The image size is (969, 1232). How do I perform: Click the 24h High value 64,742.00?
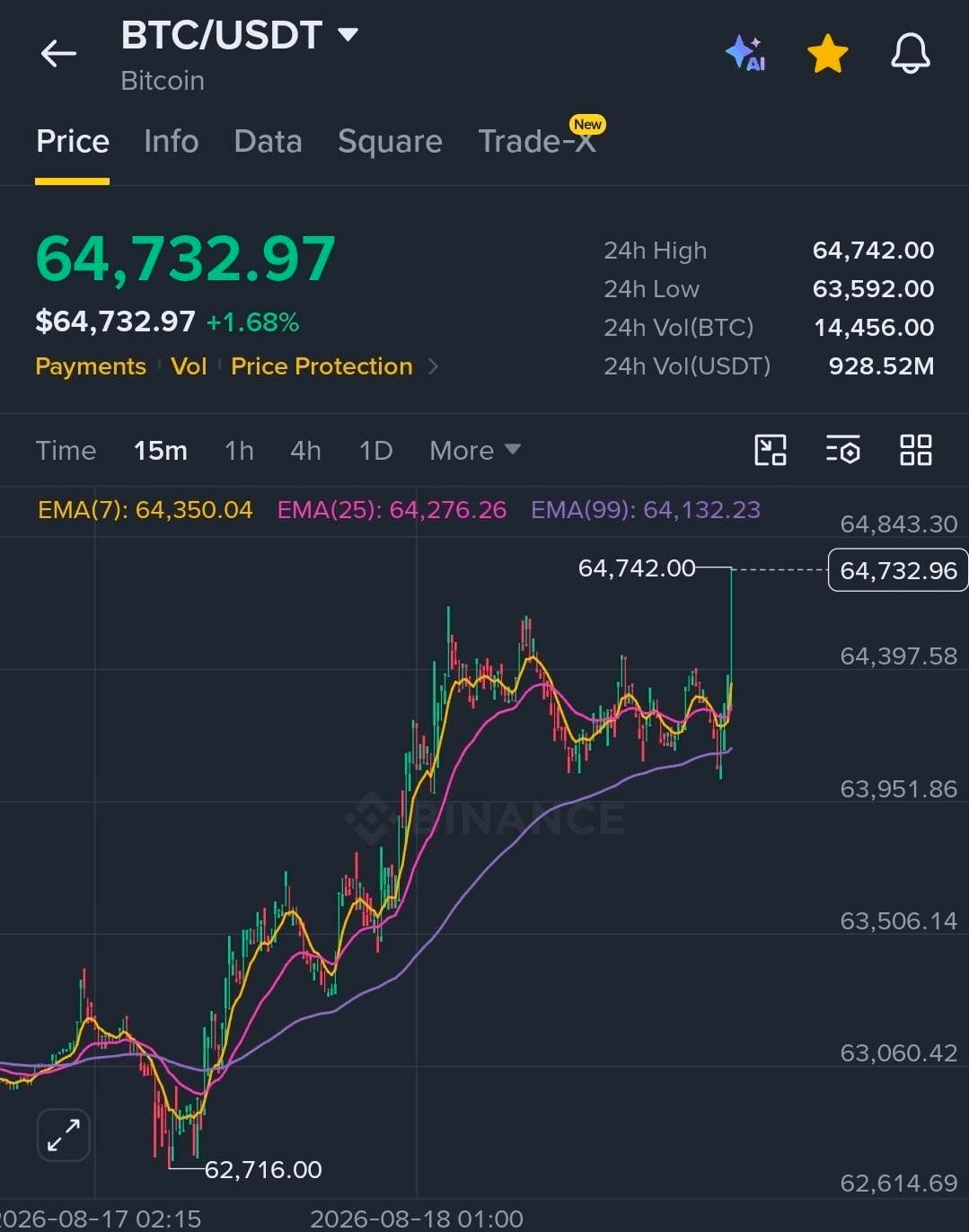[x=873, y=251]
